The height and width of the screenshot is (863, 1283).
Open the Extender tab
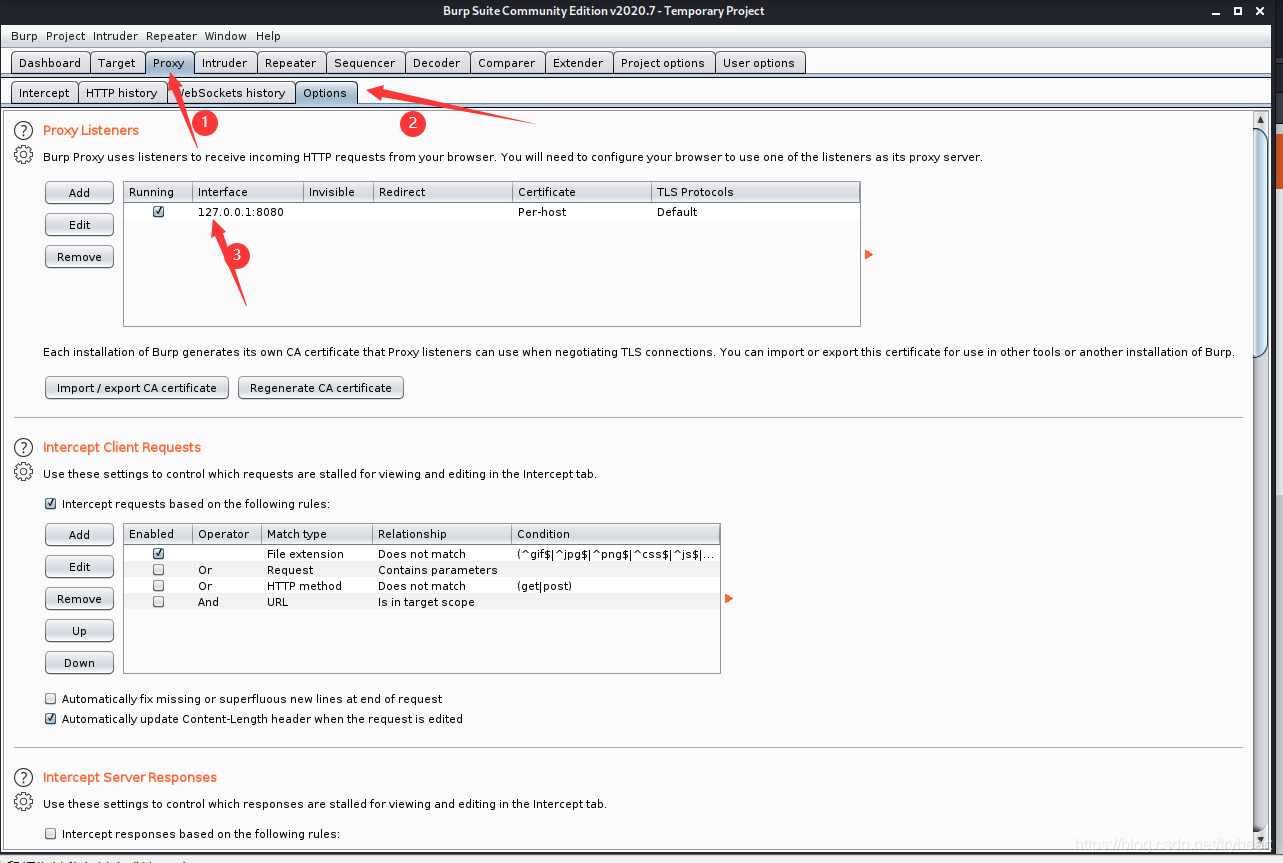(578, 63)
